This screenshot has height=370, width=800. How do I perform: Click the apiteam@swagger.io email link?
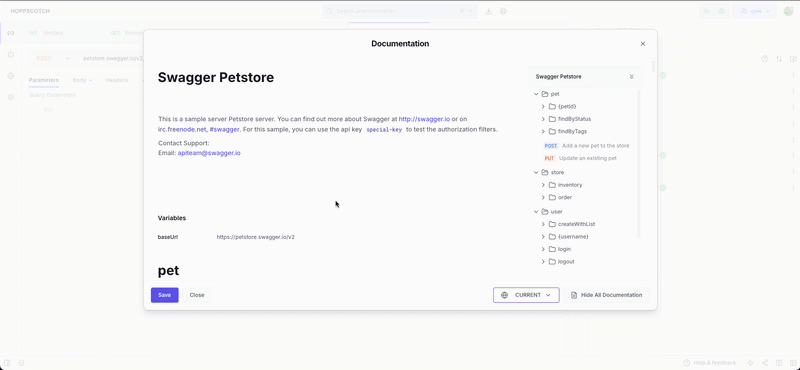coord(209,153)
